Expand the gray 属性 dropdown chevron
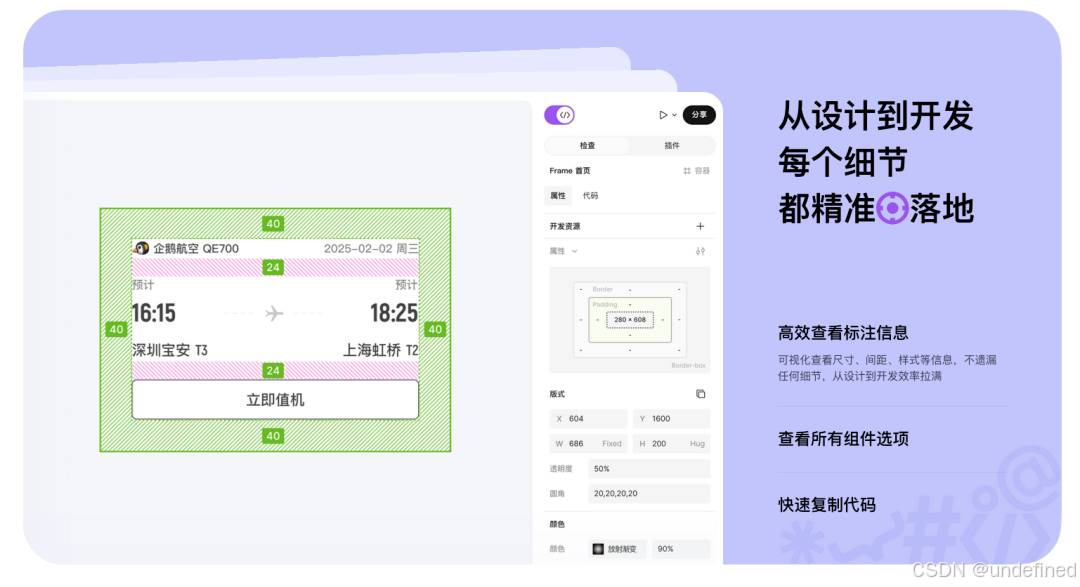 [x=574, y=251]
